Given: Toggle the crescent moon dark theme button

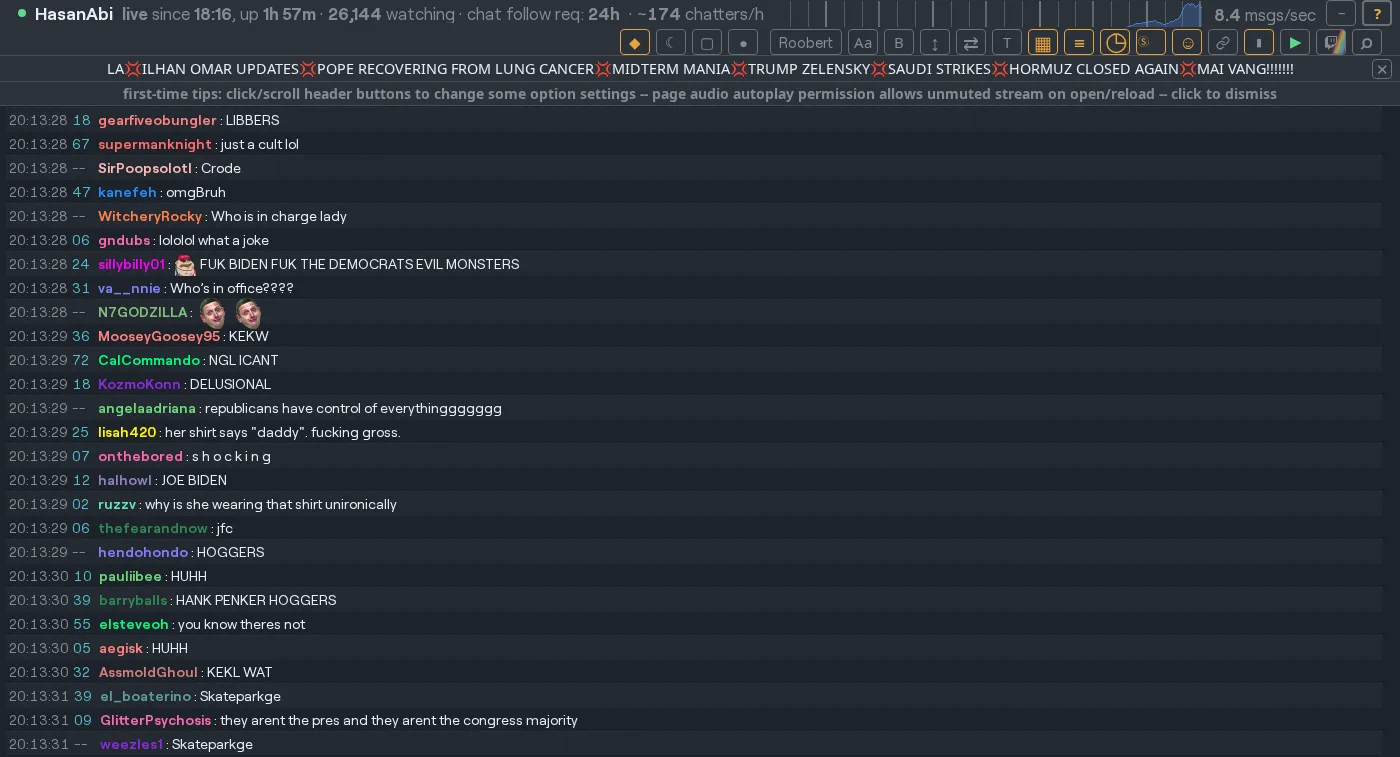Looking at the screenshot, I should [x=671, y=43].
